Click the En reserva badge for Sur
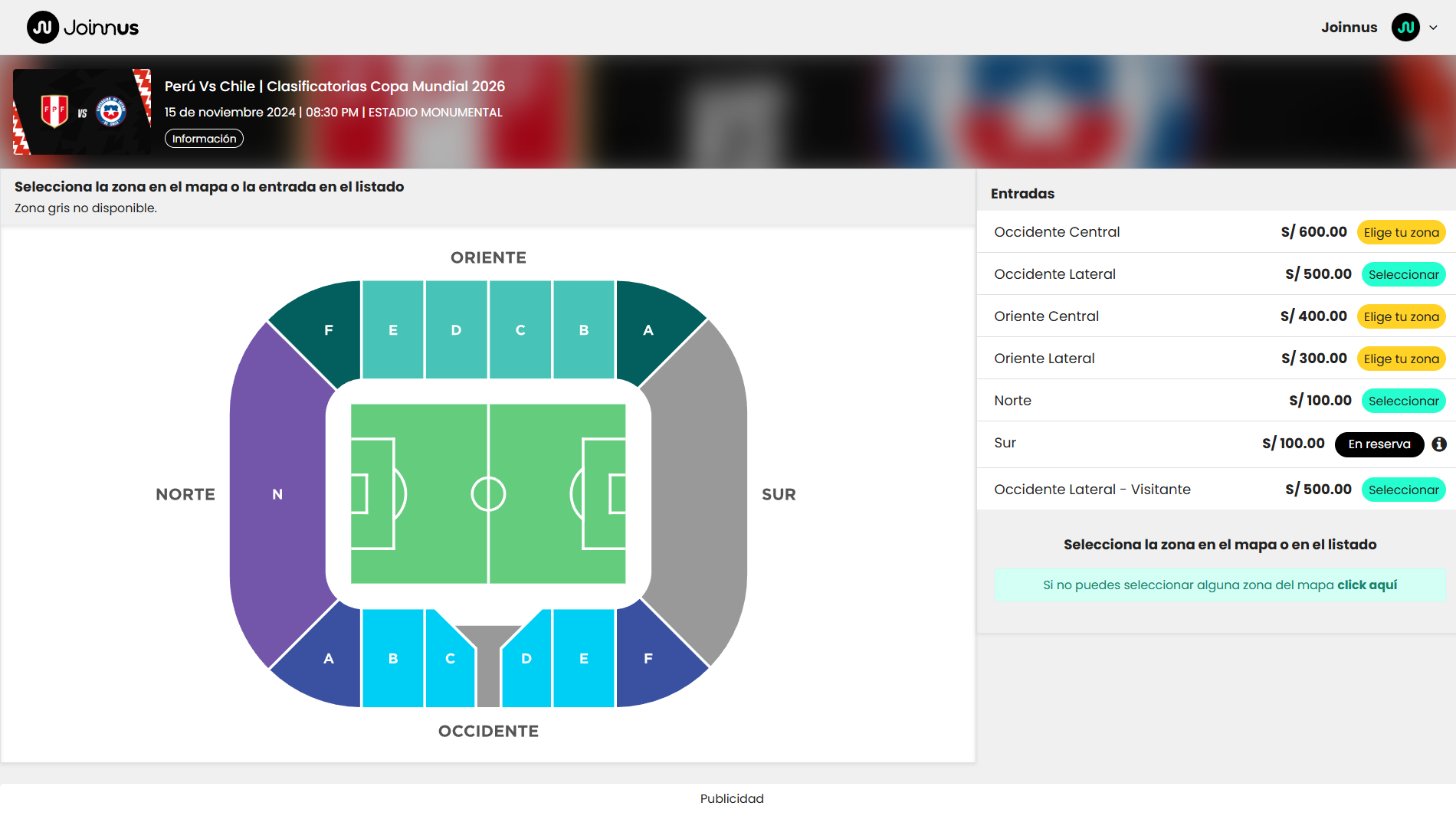This screenshot has width=1456, height=819. [1379, 444]
